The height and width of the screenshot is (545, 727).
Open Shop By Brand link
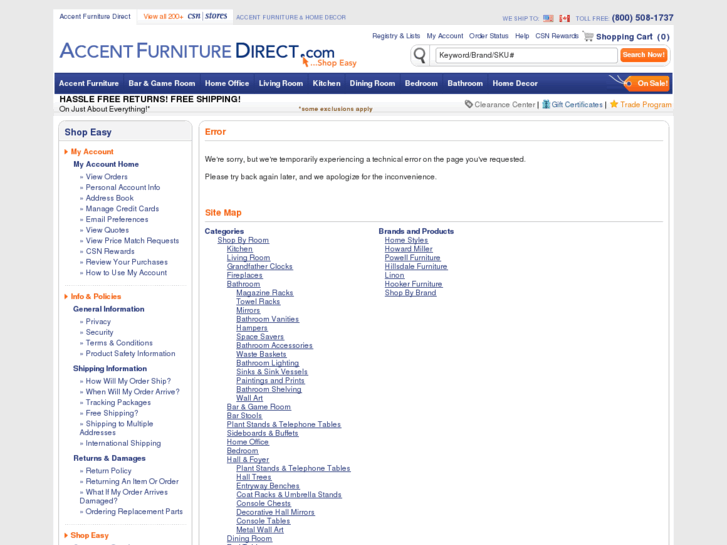coord(410,293)
